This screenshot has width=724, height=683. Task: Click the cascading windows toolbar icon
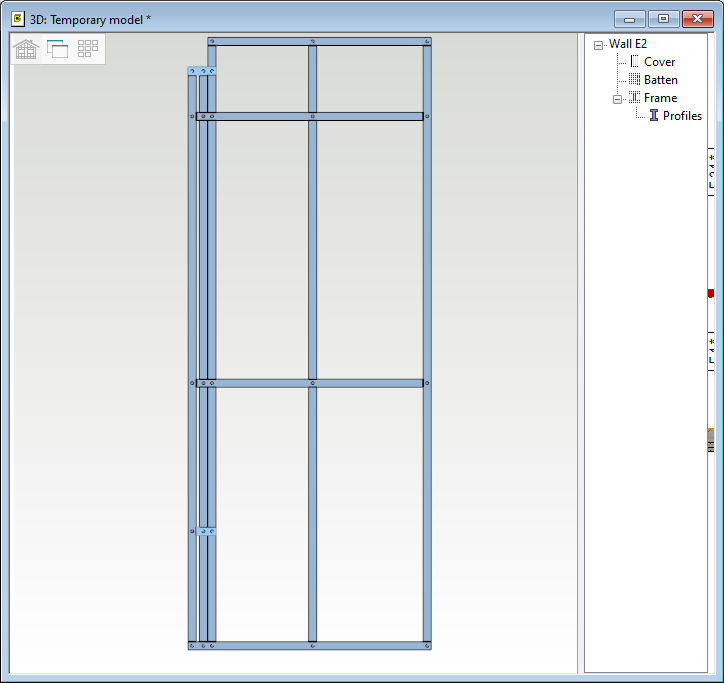coord(57,49)
